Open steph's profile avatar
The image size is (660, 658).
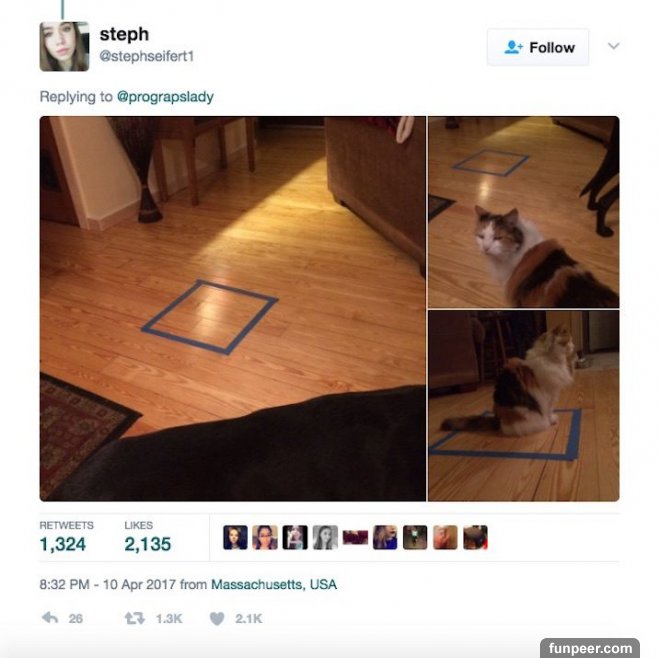[x=64, y=47]
